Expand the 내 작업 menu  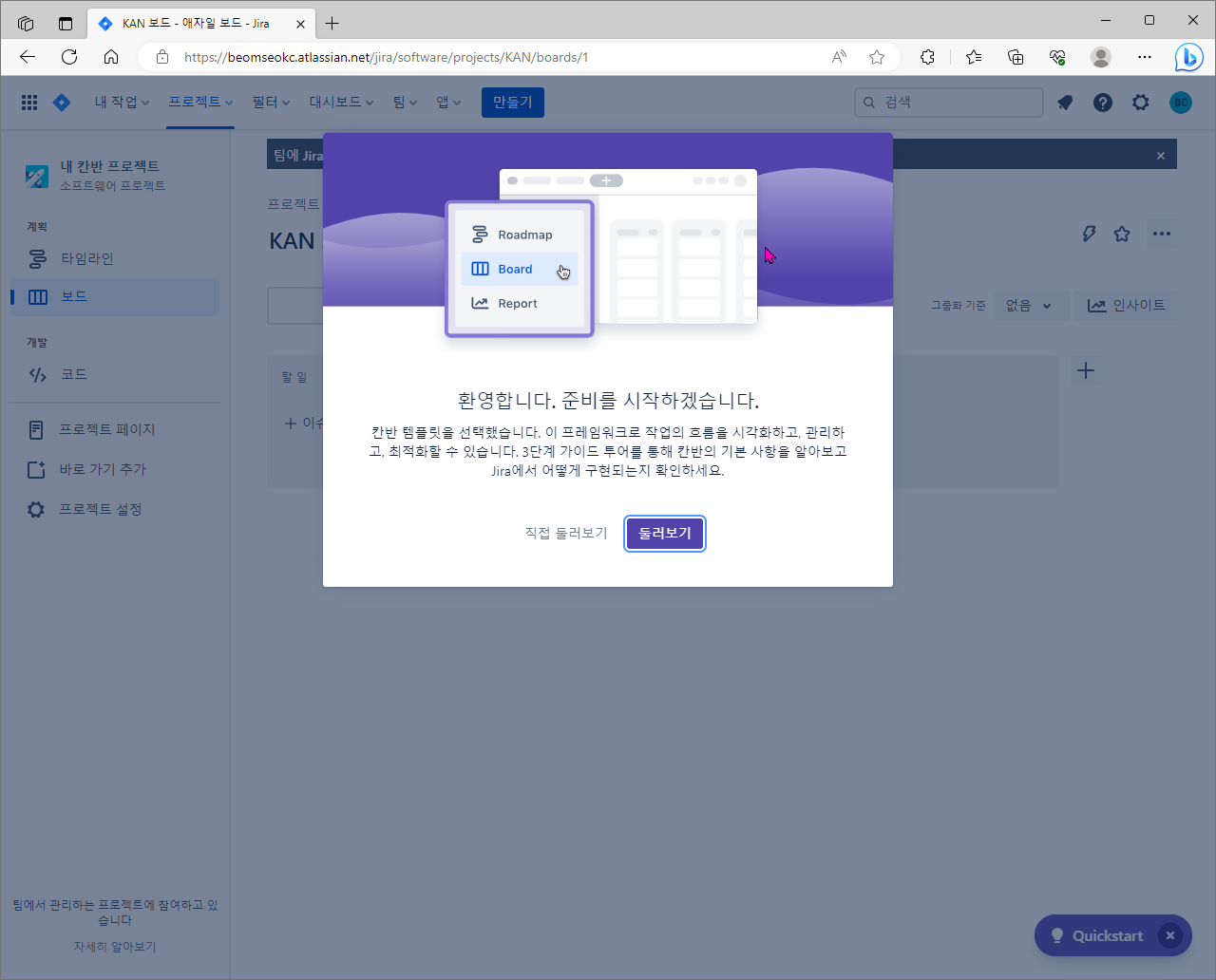click(x=122, y=103)
